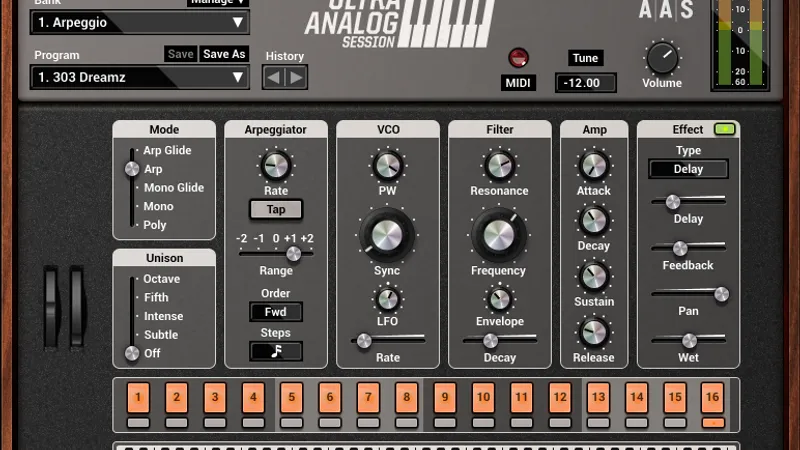Click the Arpeggiator Range slider

tap(276, 254)
